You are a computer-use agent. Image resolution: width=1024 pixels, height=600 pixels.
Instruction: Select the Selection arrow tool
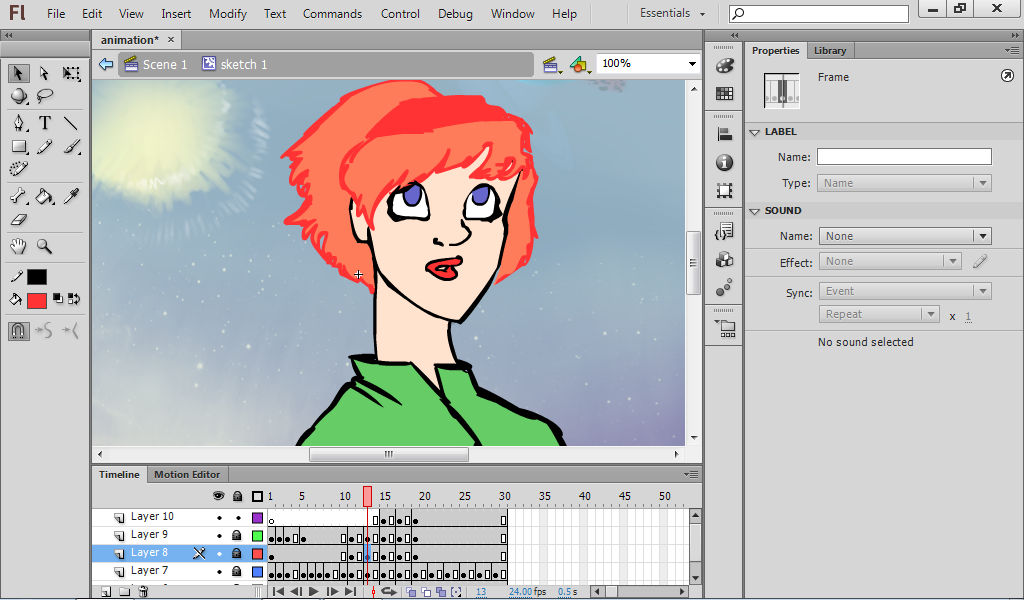pyautogui.click(x=18, y=72)
